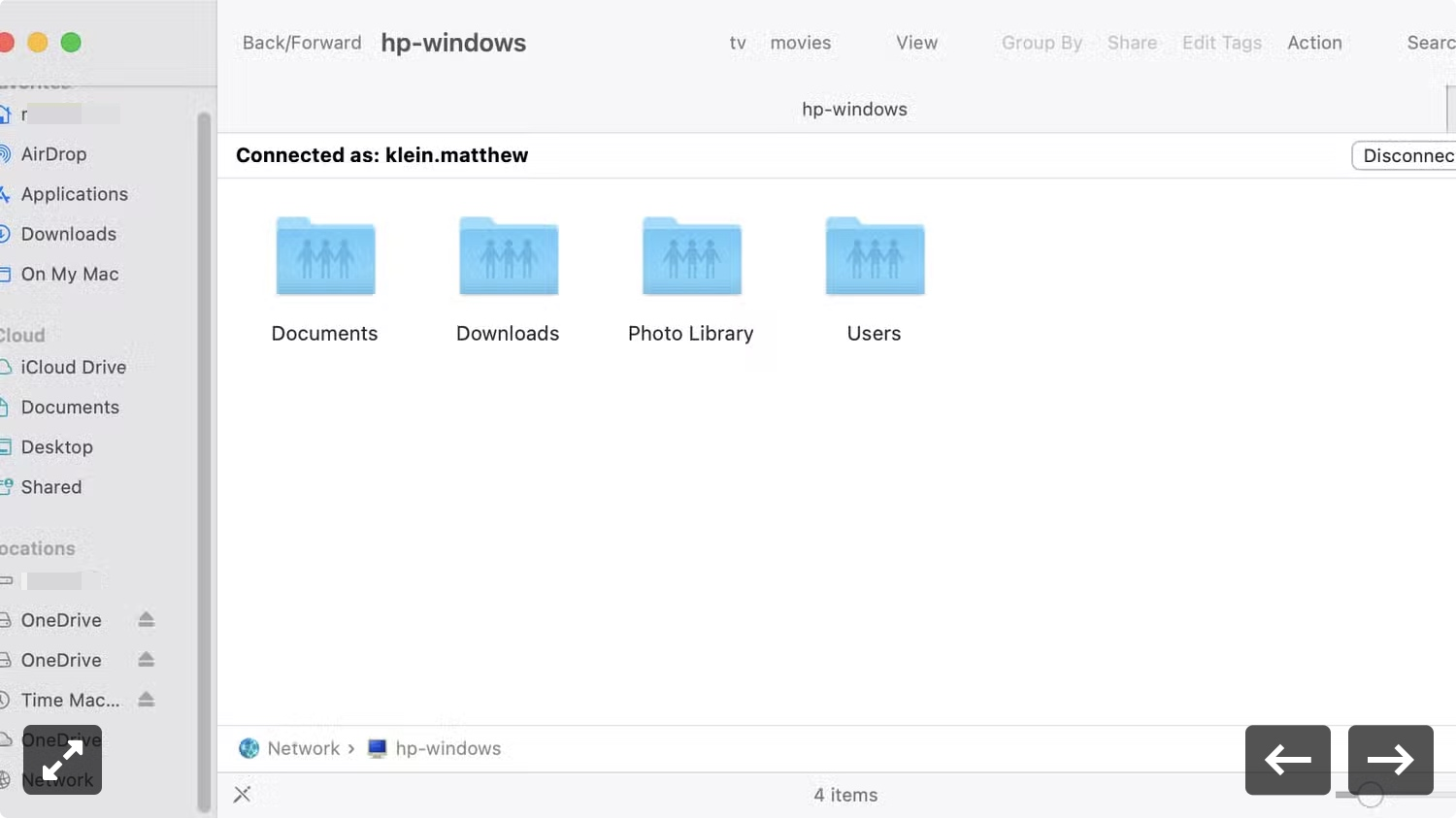Click the green zoom window button
Screen dimensions: 1456x819
click(71, 43)
